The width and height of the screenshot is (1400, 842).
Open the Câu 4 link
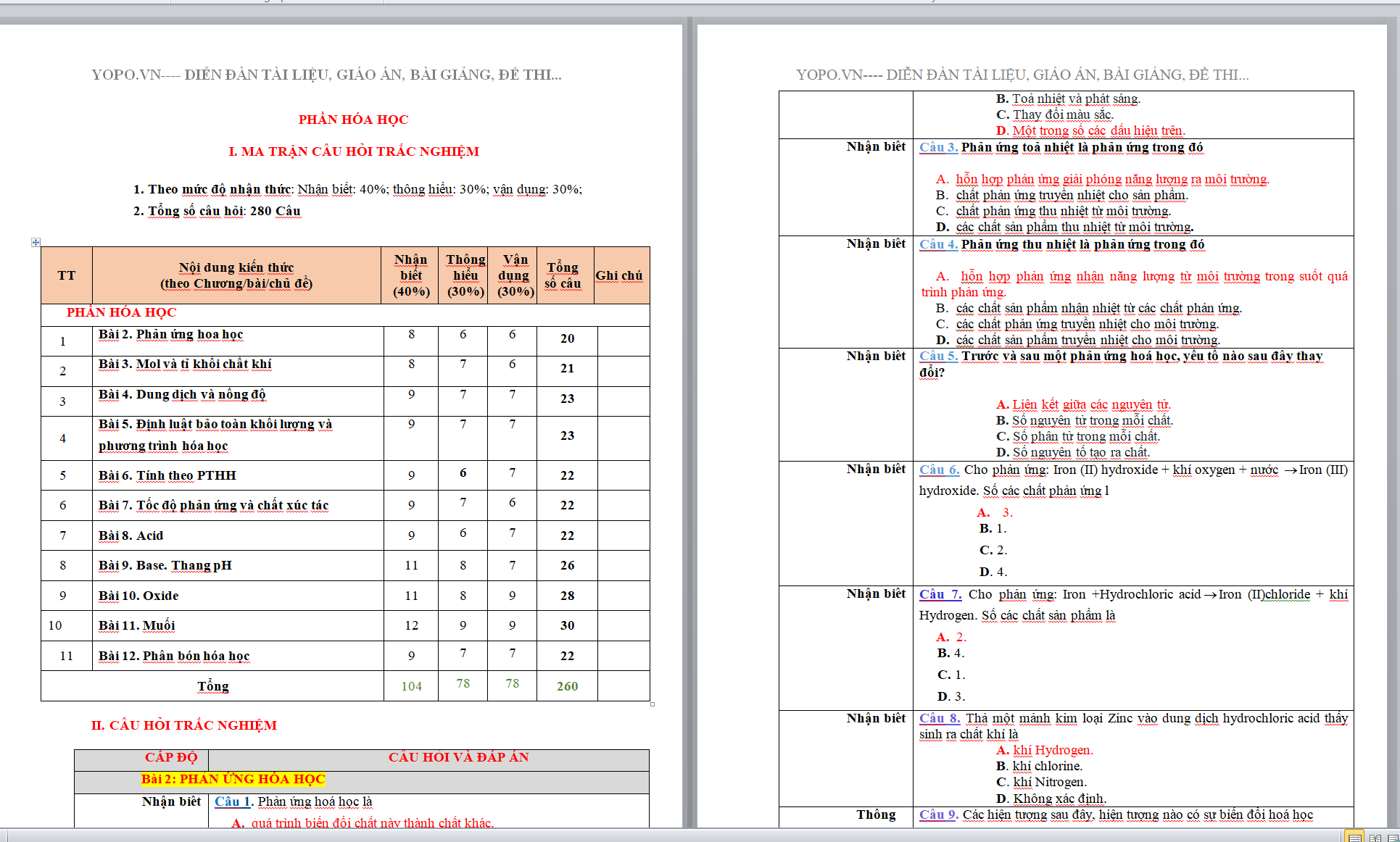(x=938, y=244)
